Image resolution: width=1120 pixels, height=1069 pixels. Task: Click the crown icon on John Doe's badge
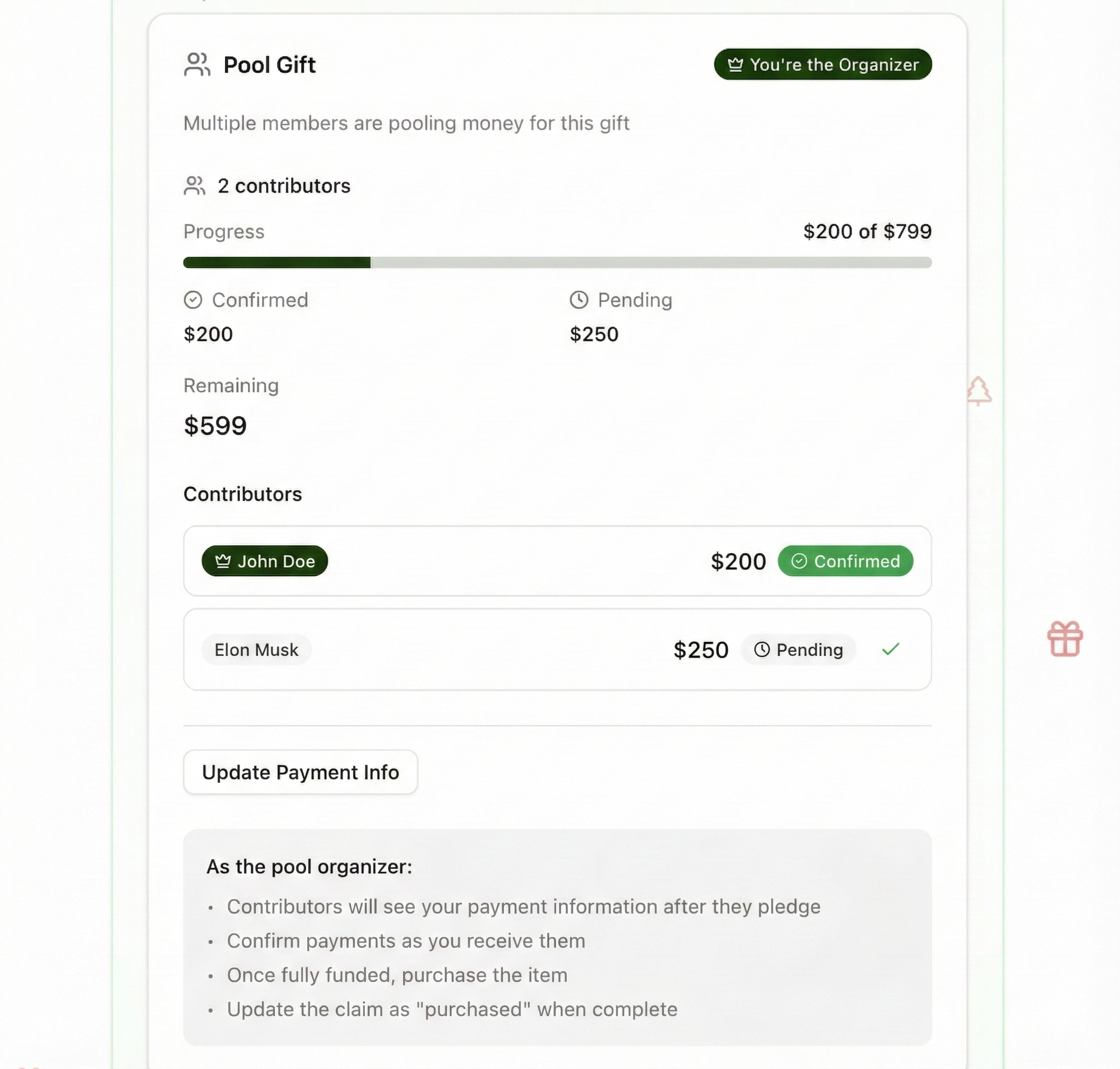[x=223, y=560]
